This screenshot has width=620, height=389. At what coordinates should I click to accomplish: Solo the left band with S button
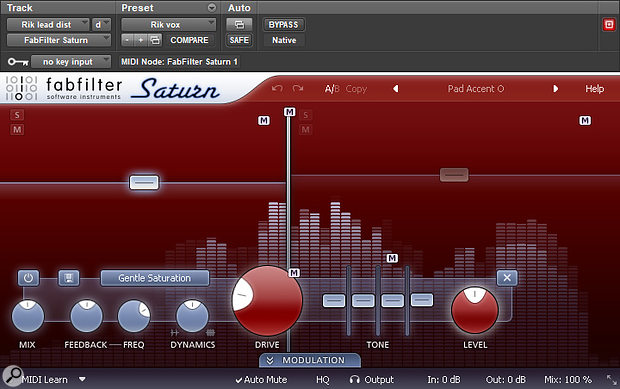tap(17, 115)
